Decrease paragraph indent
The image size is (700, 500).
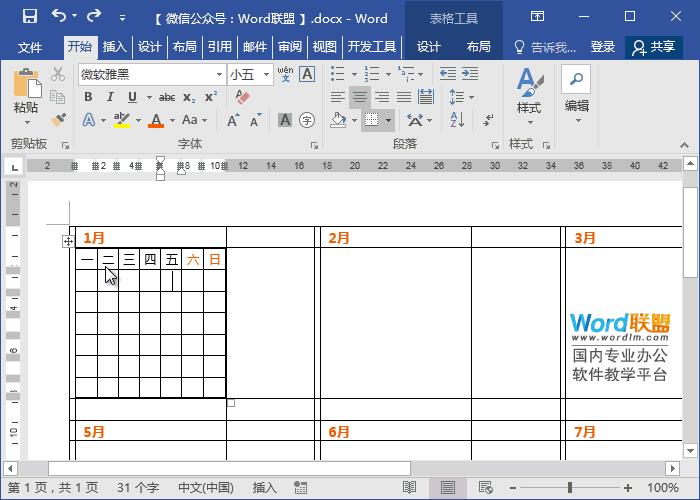447,74
